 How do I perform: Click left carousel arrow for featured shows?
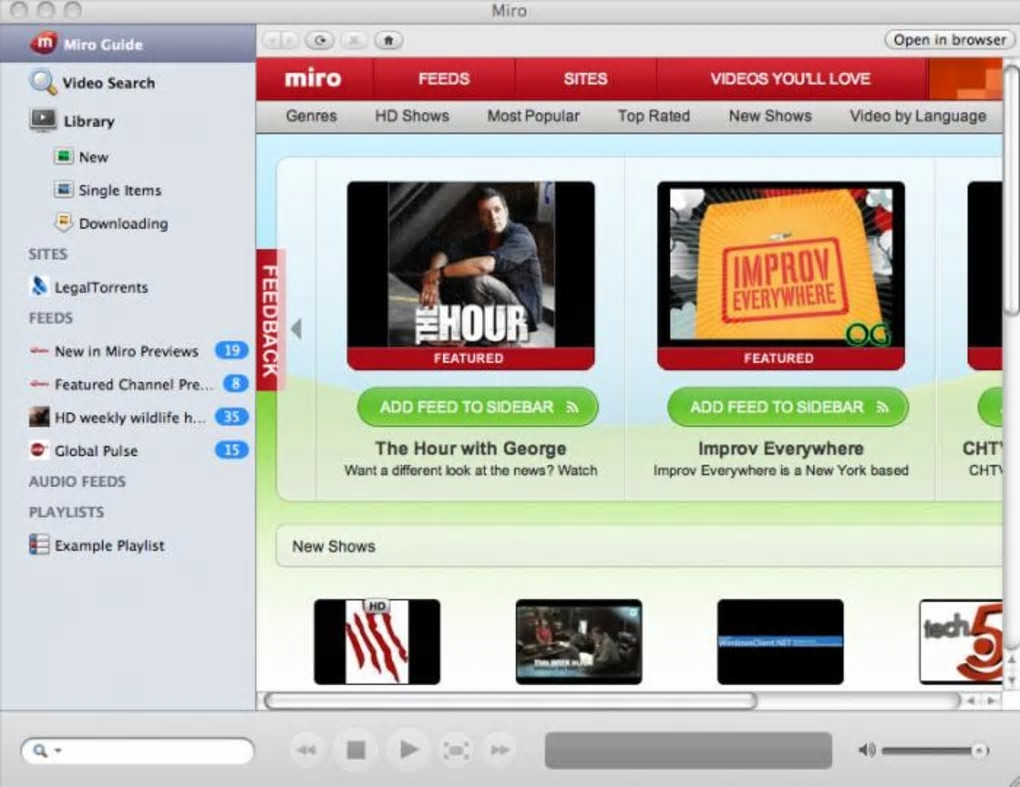pos(297,329)
